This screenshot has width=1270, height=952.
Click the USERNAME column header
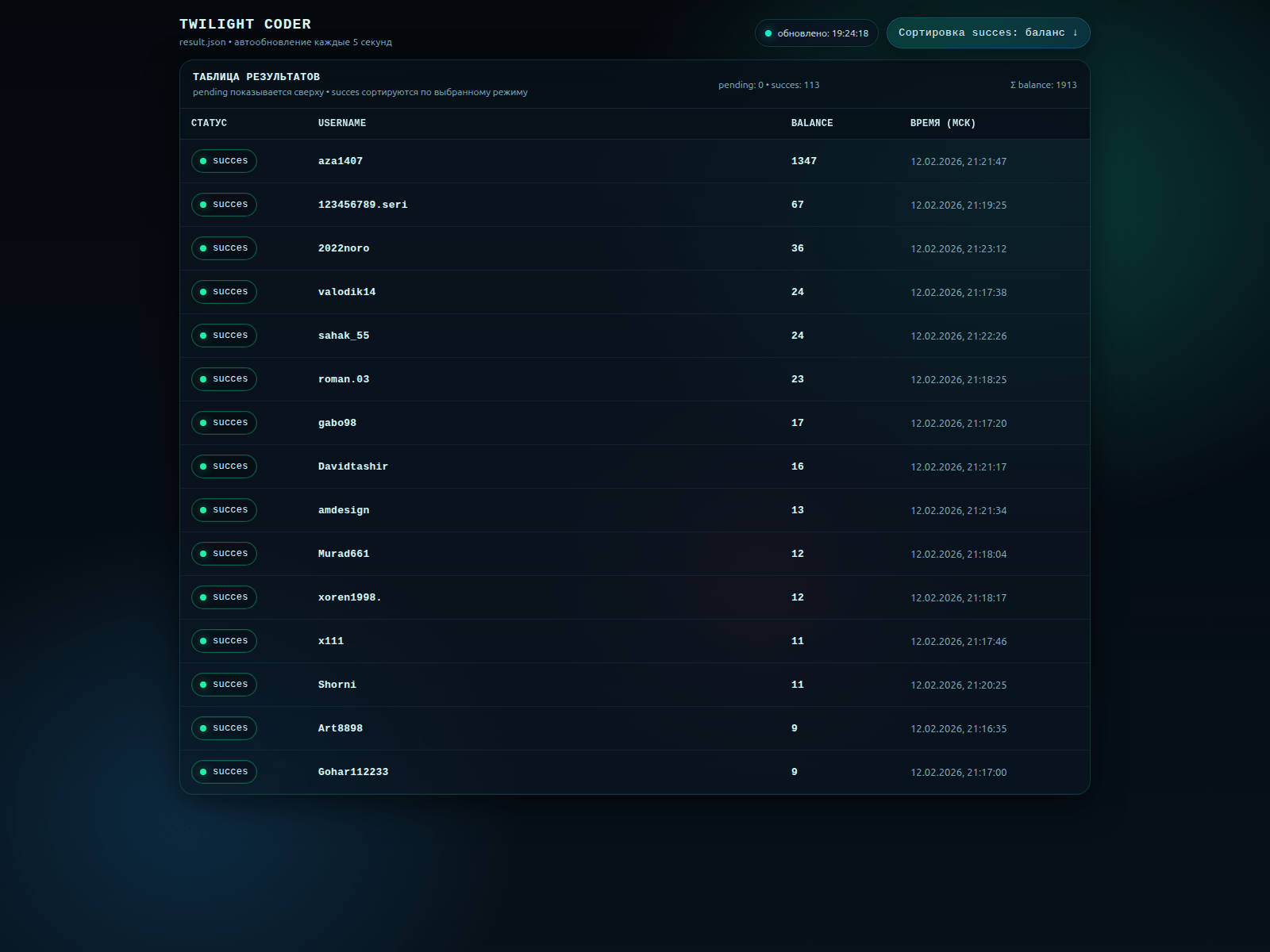coord(342,123)
